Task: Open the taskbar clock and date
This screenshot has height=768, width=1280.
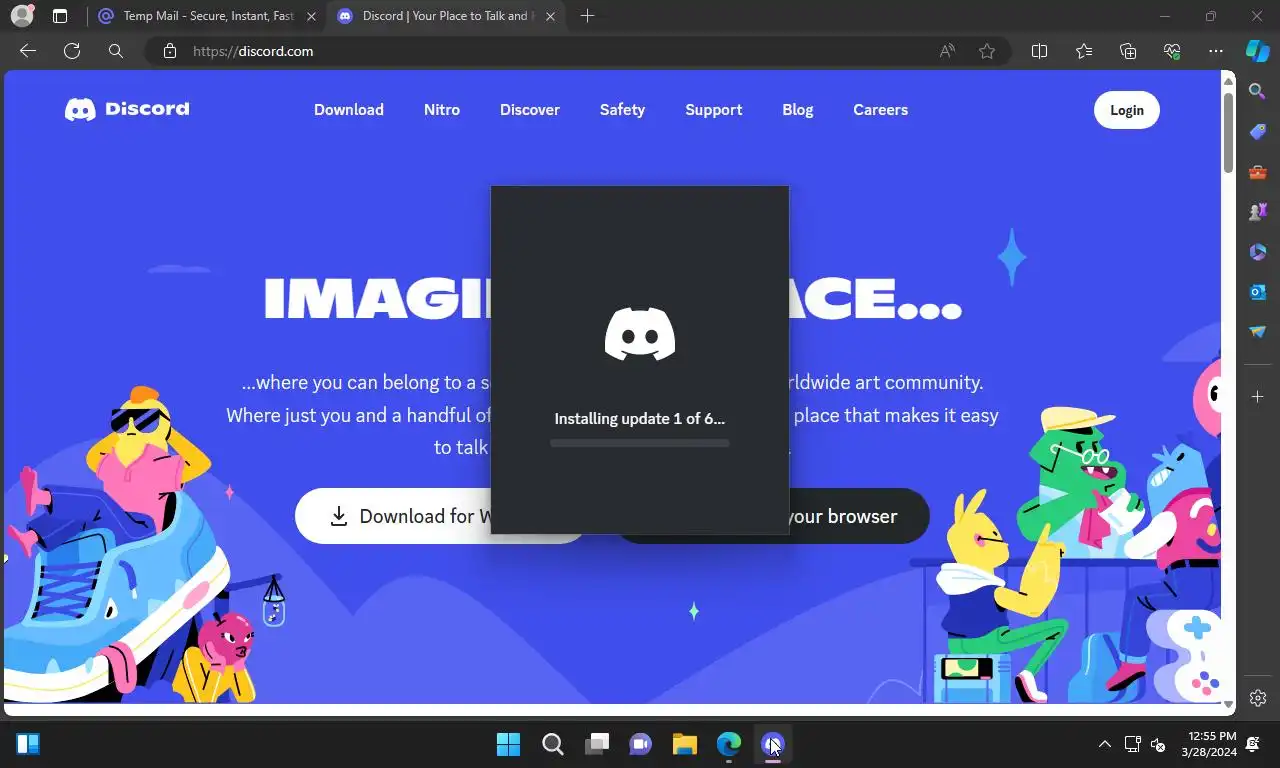Action: point(1209,744)
